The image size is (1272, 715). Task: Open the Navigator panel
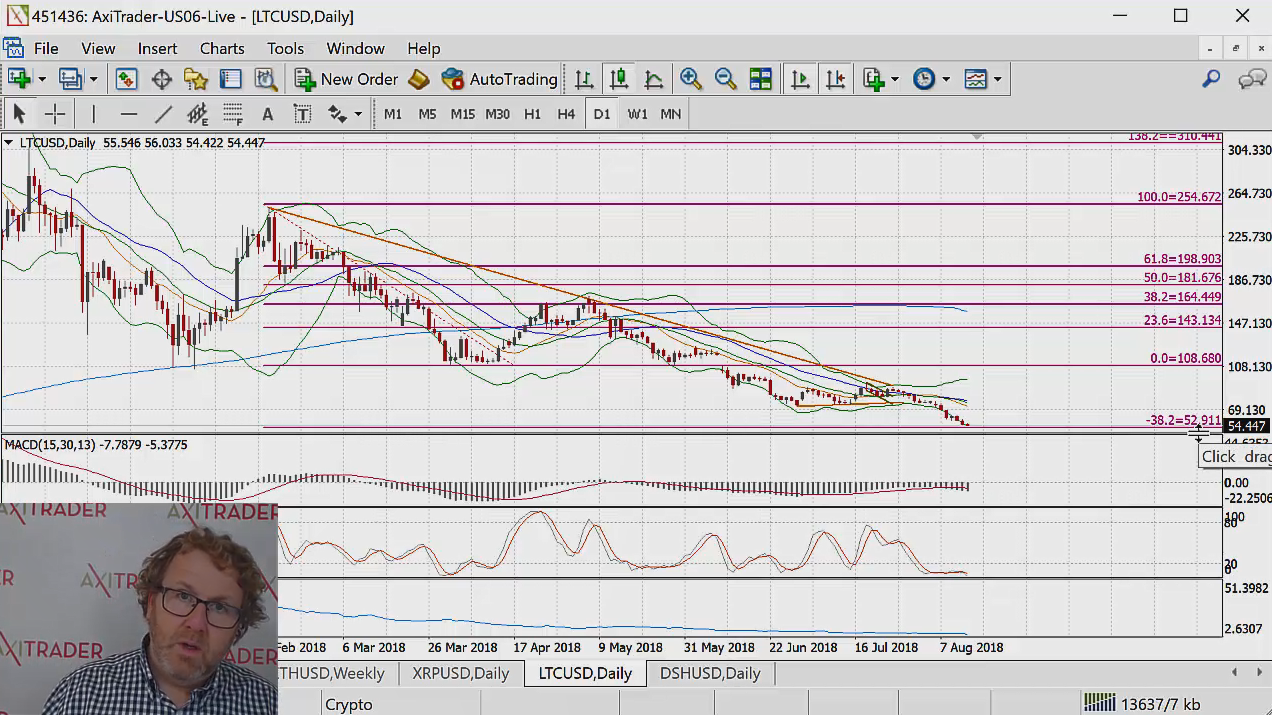[x=196, y=79]
